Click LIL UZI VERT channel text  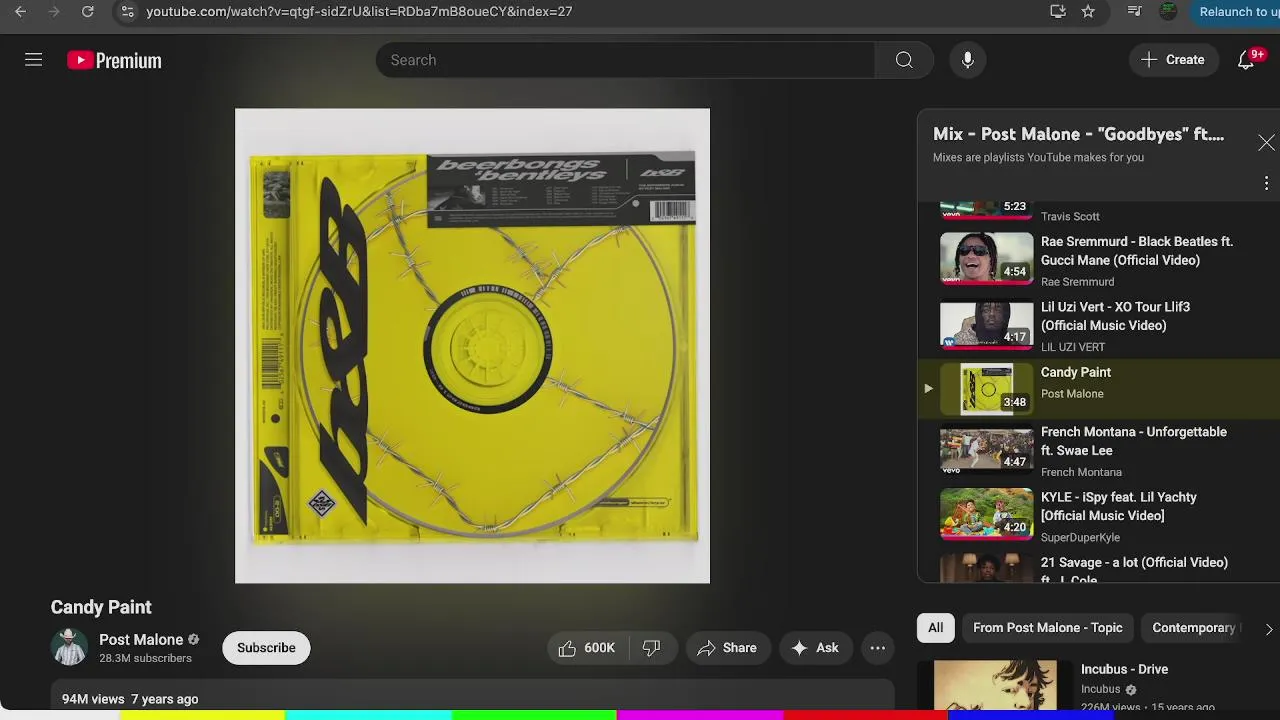(1073, 347)
